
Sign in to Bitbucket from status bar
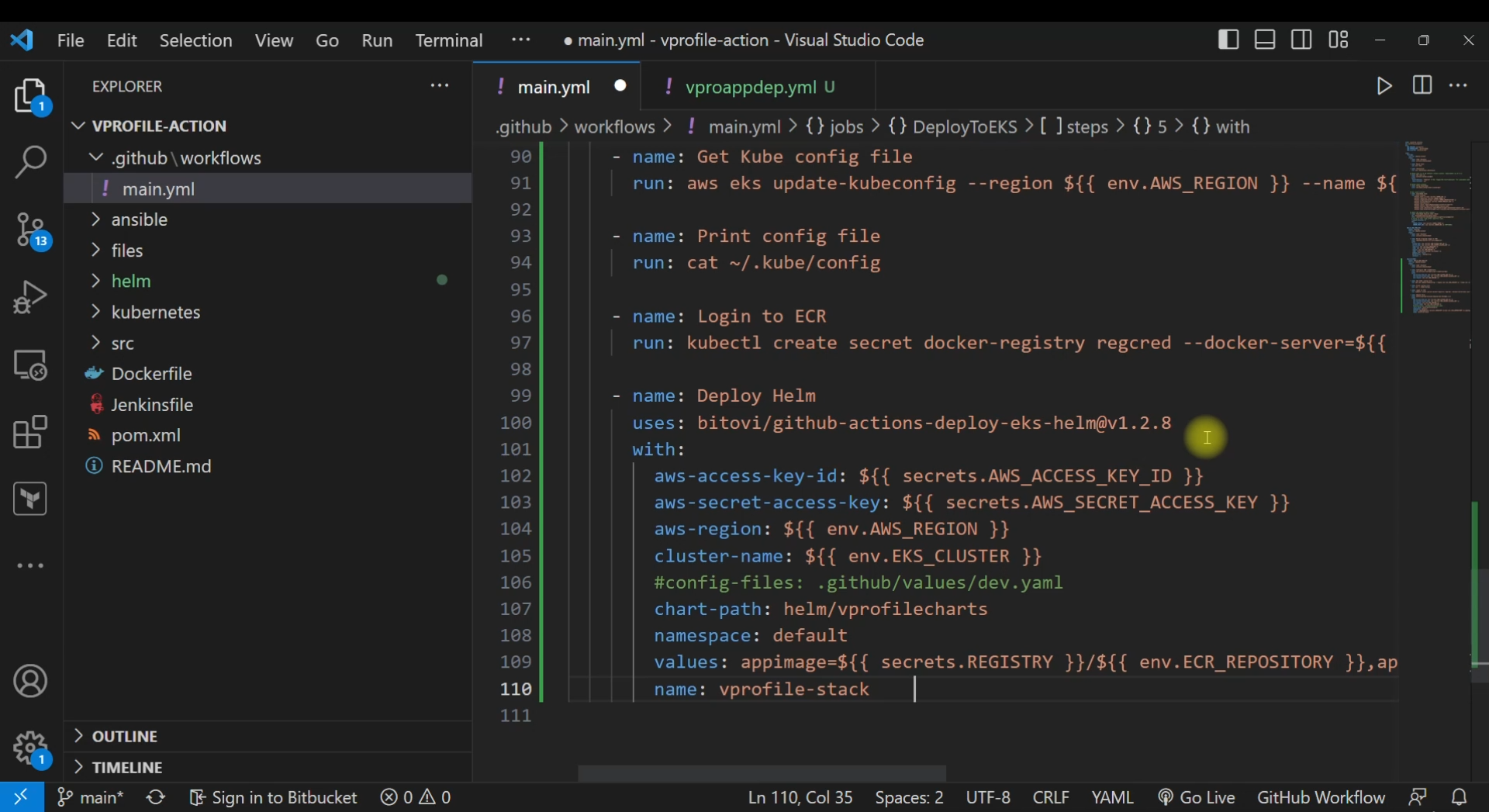pyautogui.click(x=273, y=797)
